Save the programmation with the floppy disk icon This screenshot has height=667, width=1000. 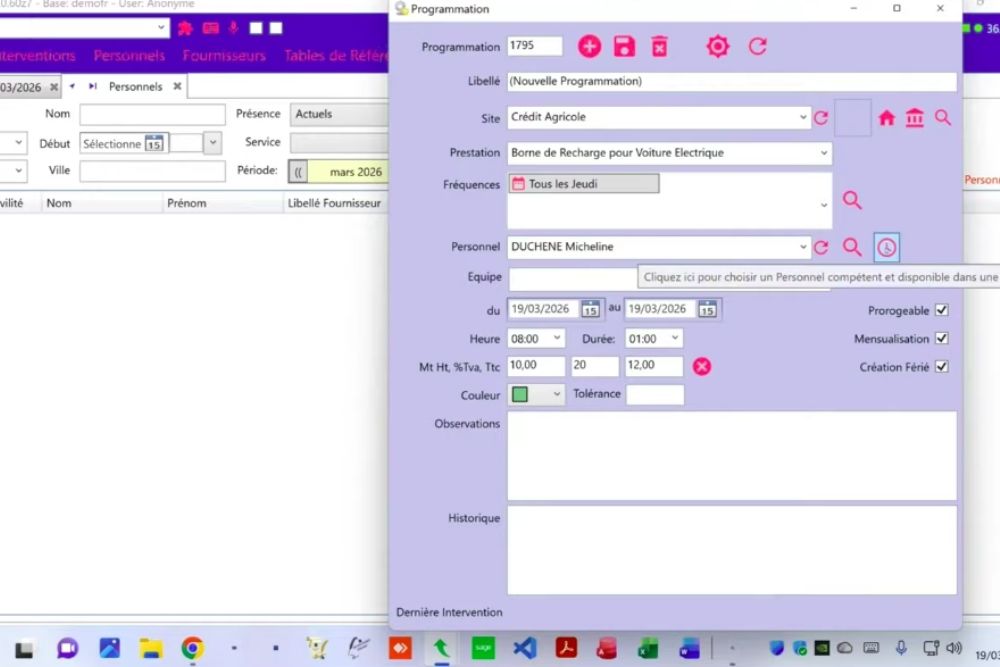[x=624, y=46]
